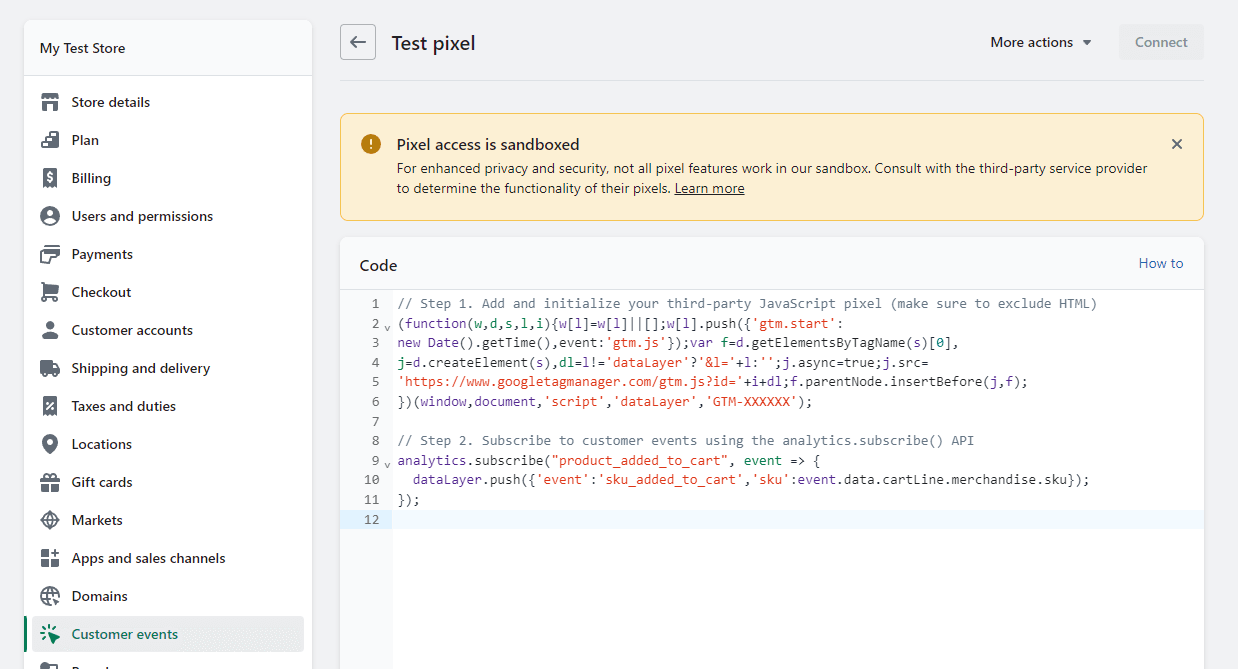Click the My Test Store header

pos(83,48)
